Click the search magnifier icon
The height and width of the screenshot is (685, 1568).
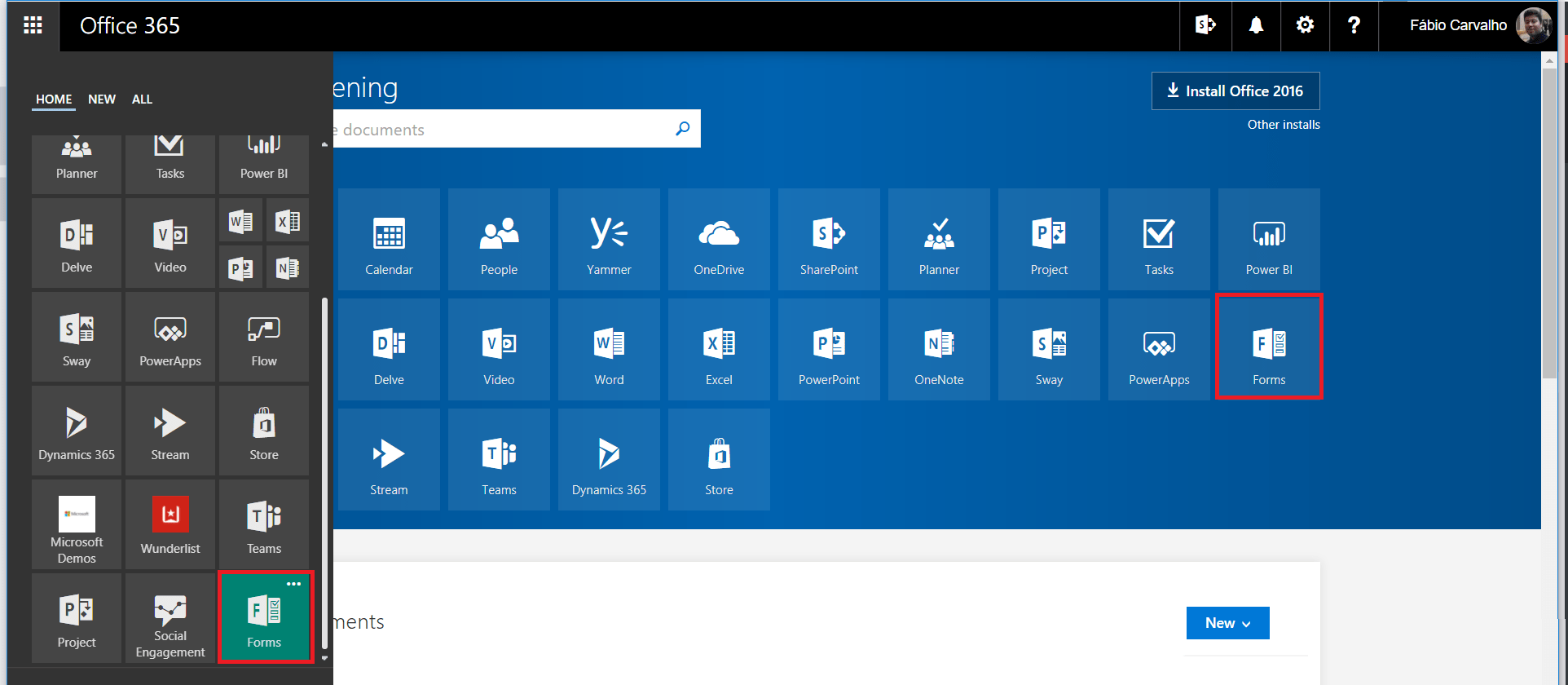pos(683,129)
